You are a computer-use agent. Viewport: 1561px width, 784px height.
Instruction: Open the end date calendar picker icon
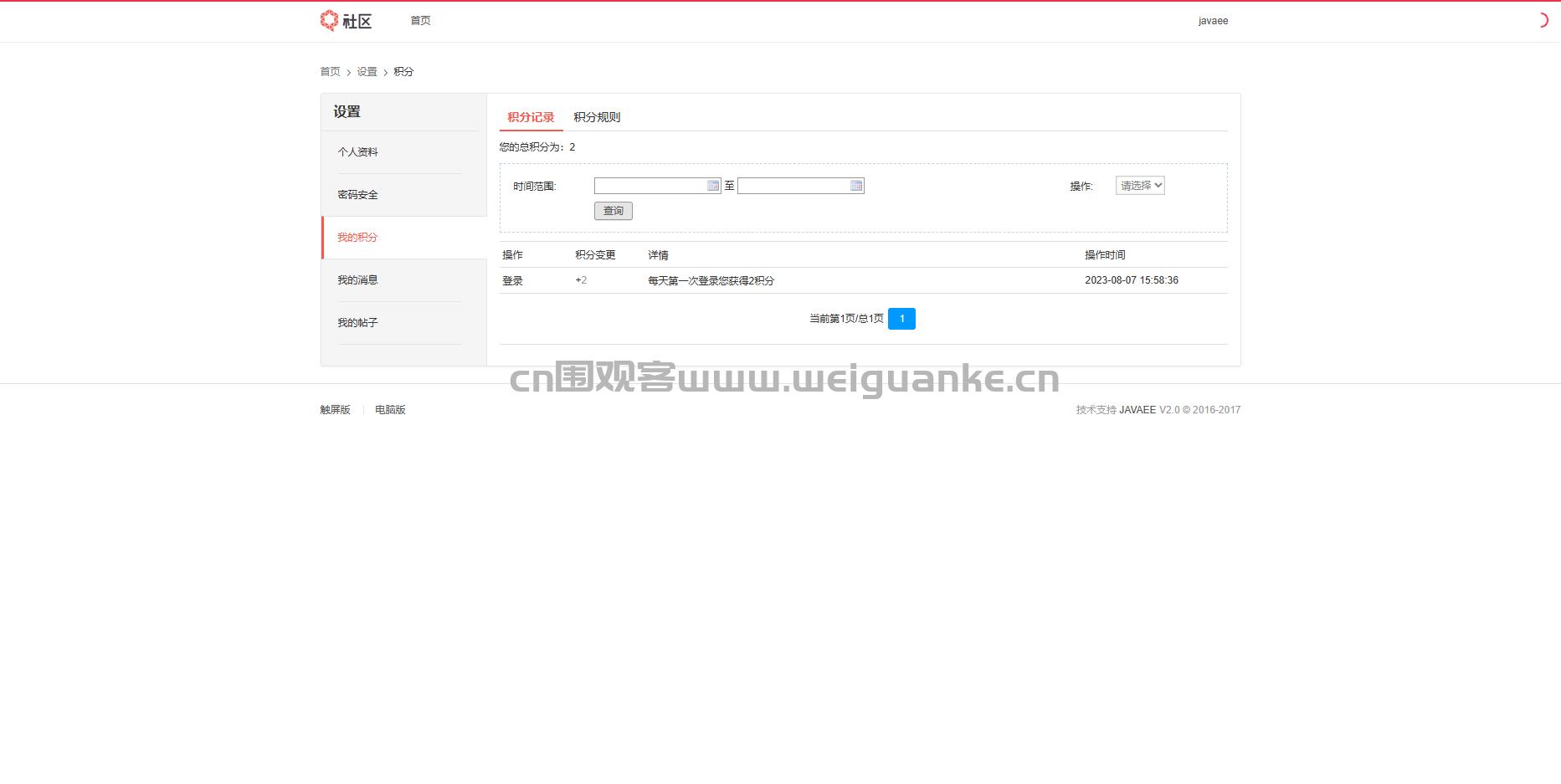point(856,186)
